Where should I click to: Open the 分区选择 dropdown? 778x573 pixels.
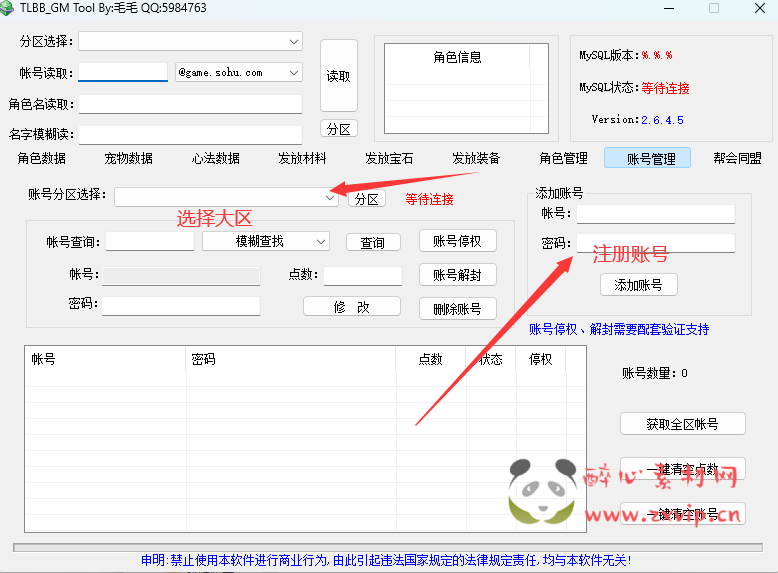click(191, 42)
